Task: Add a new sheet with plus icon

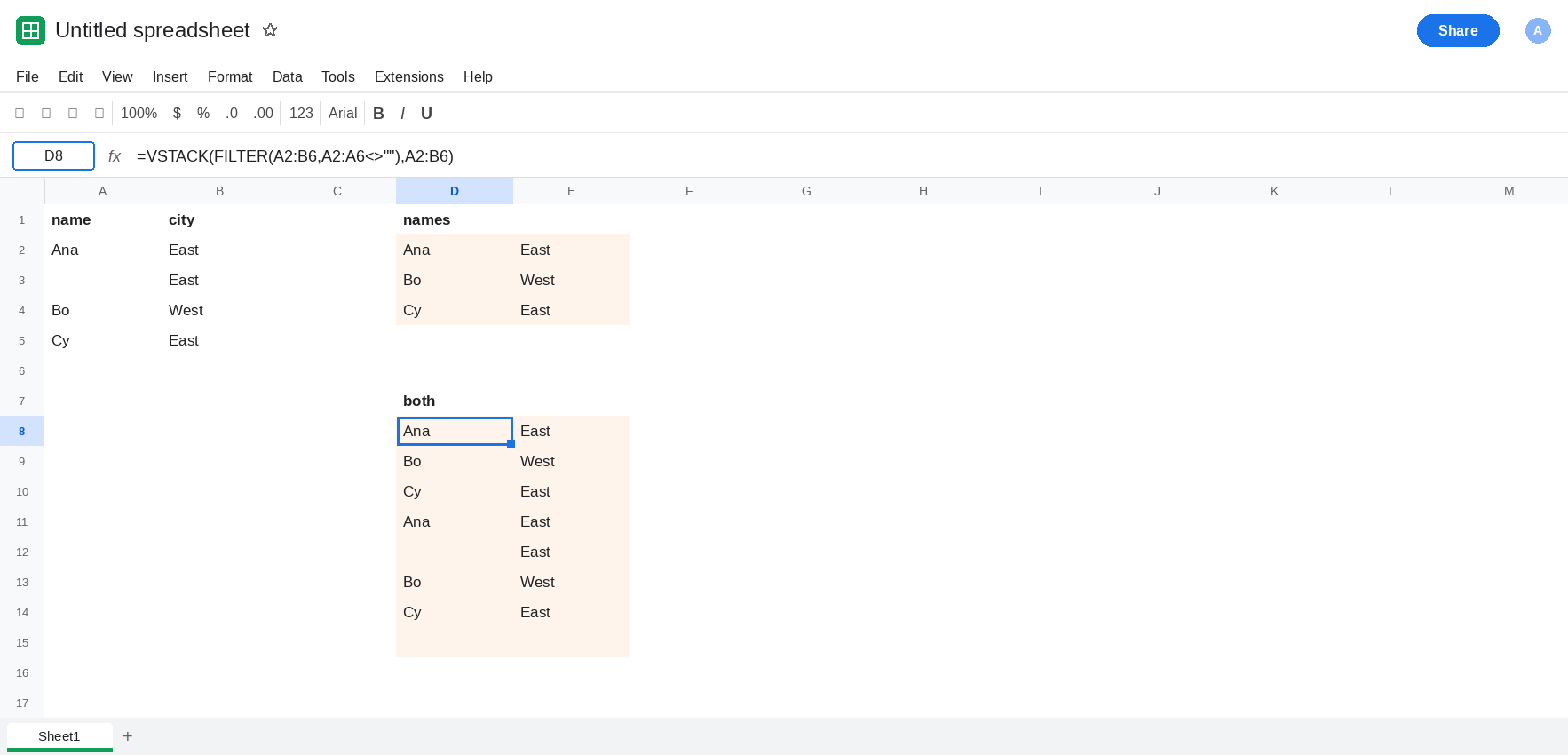Action: pyautogui.click(x=128, y=736)
